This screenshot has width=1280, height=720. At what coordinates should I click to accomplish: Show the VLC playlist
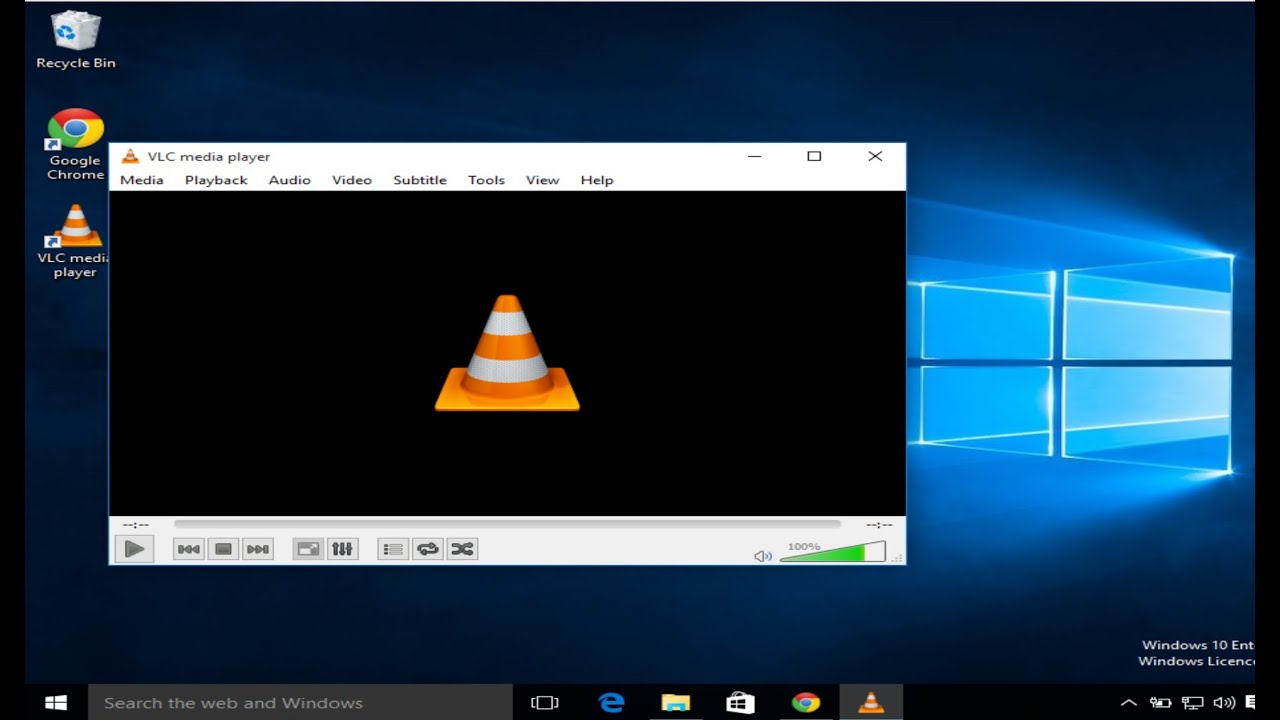point(392,548)
